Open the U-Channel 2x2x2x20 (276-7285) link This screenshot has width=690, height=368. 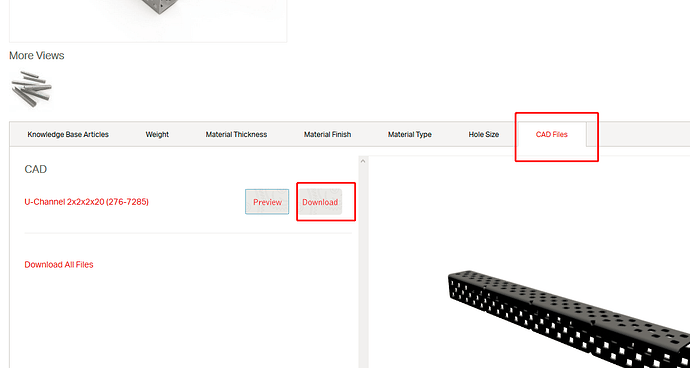pos(87,202)
